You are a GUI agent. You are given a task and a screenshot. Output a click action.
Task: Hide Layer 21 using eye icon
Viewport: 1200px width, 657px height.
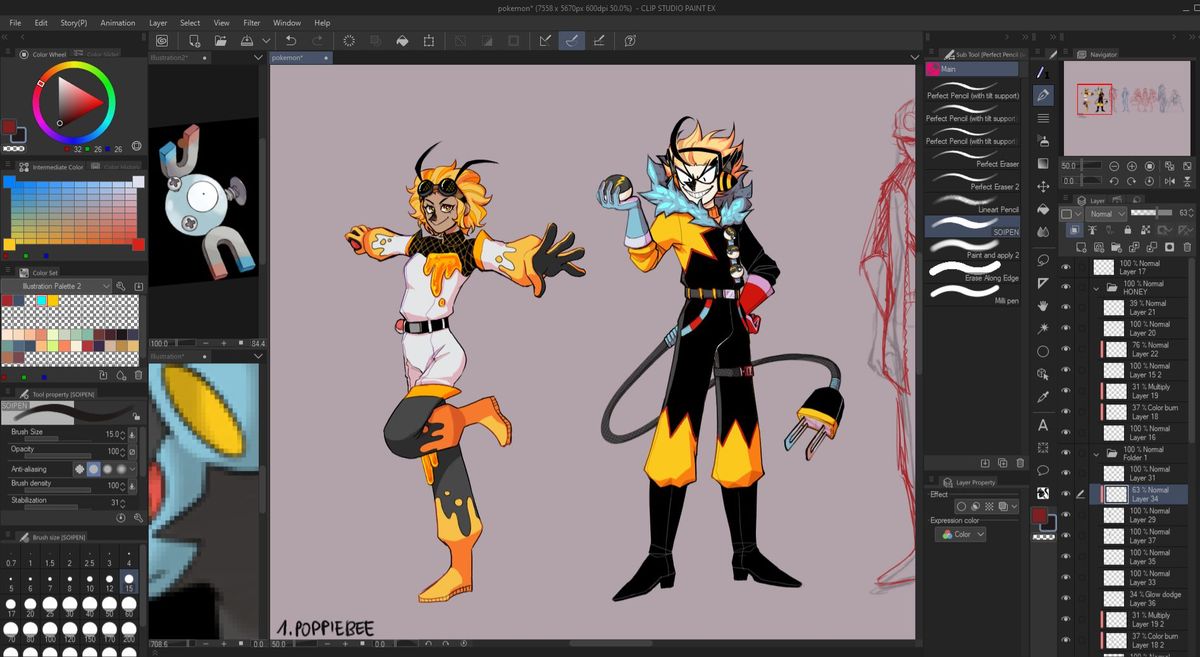1065,308
